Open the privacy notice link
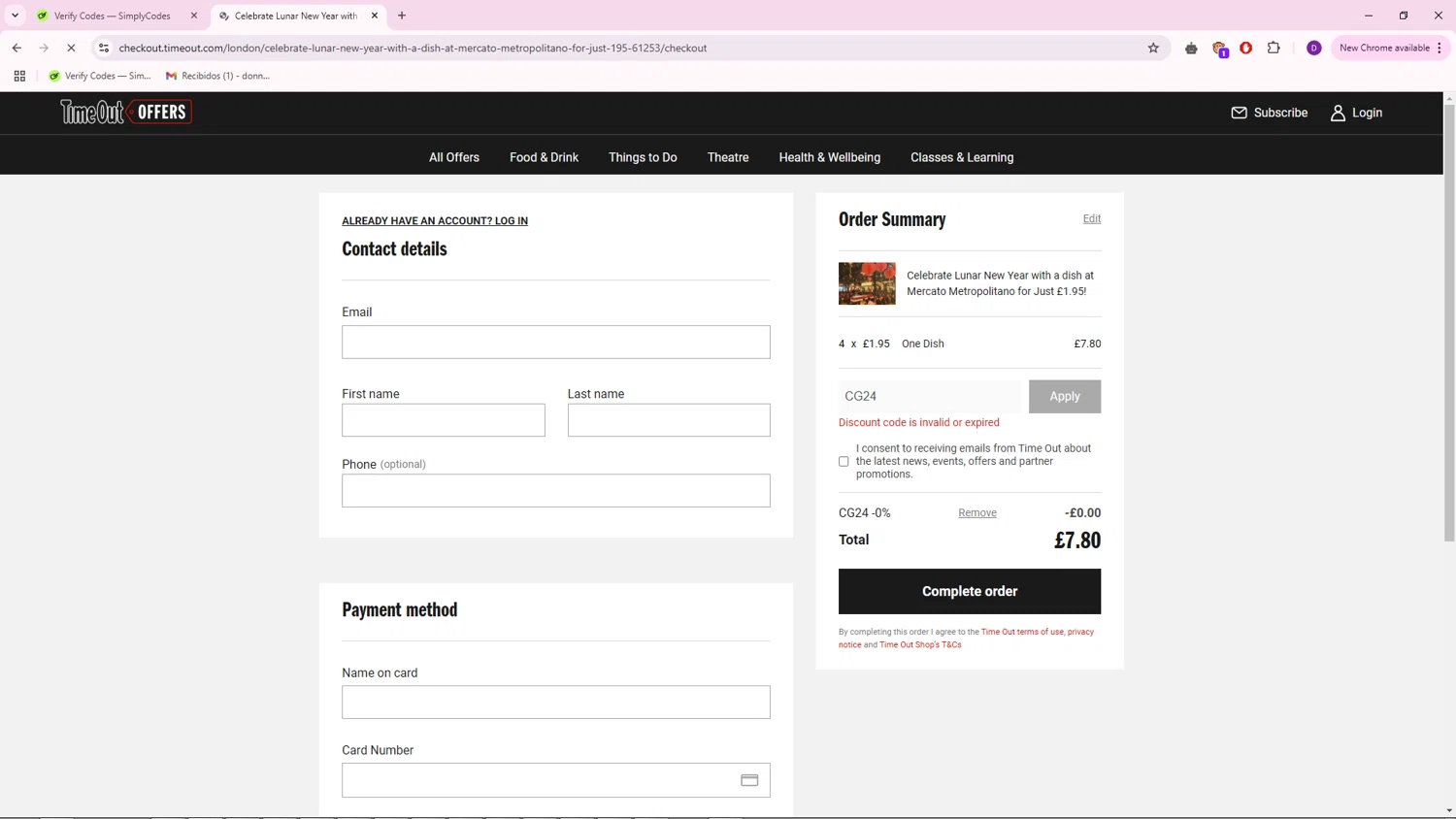 (x=1080, y=632)
